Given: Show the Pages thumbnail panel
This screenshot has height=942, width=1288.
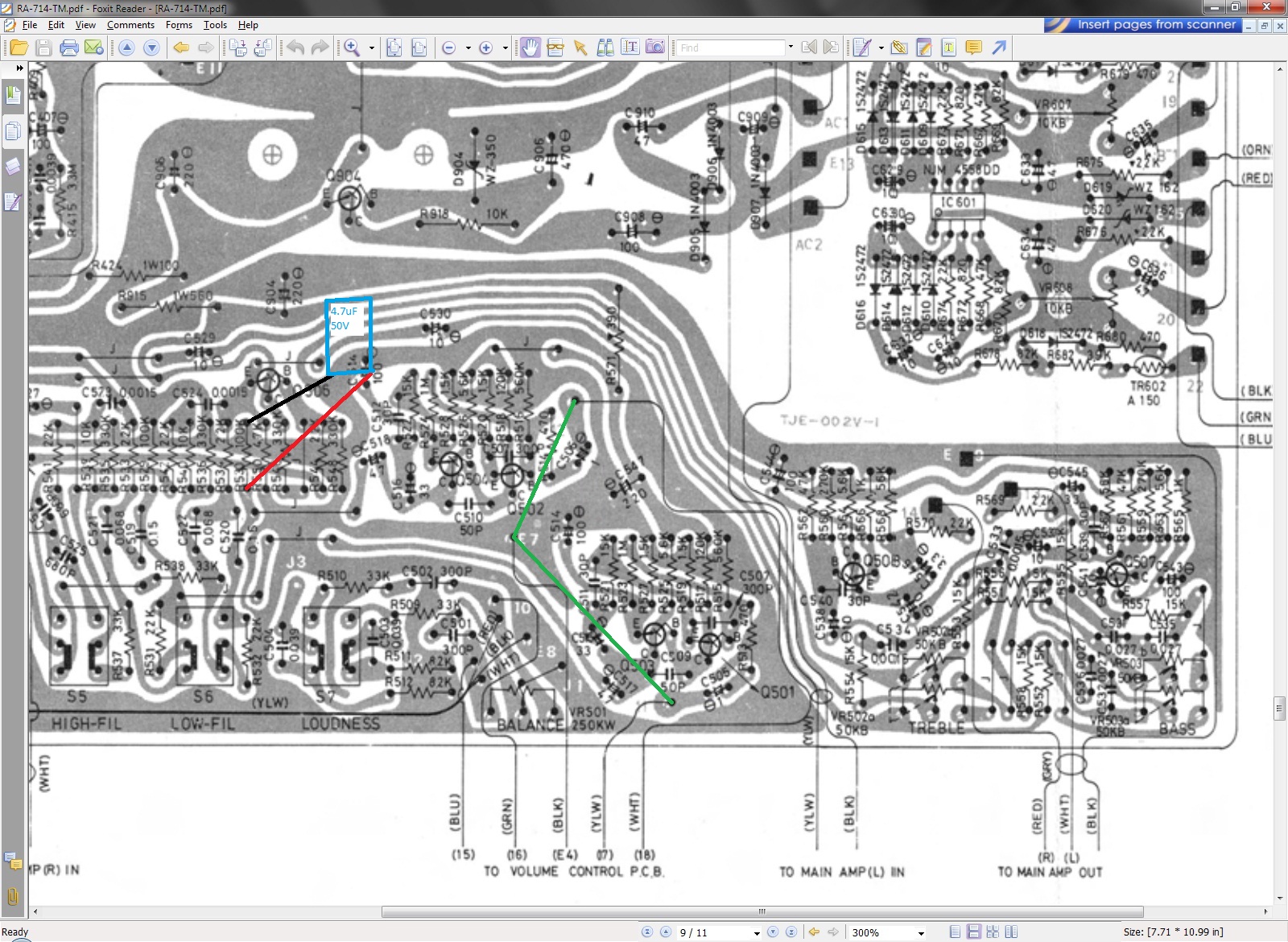Looking at the screenshot, I should click(x=13, y=130).
